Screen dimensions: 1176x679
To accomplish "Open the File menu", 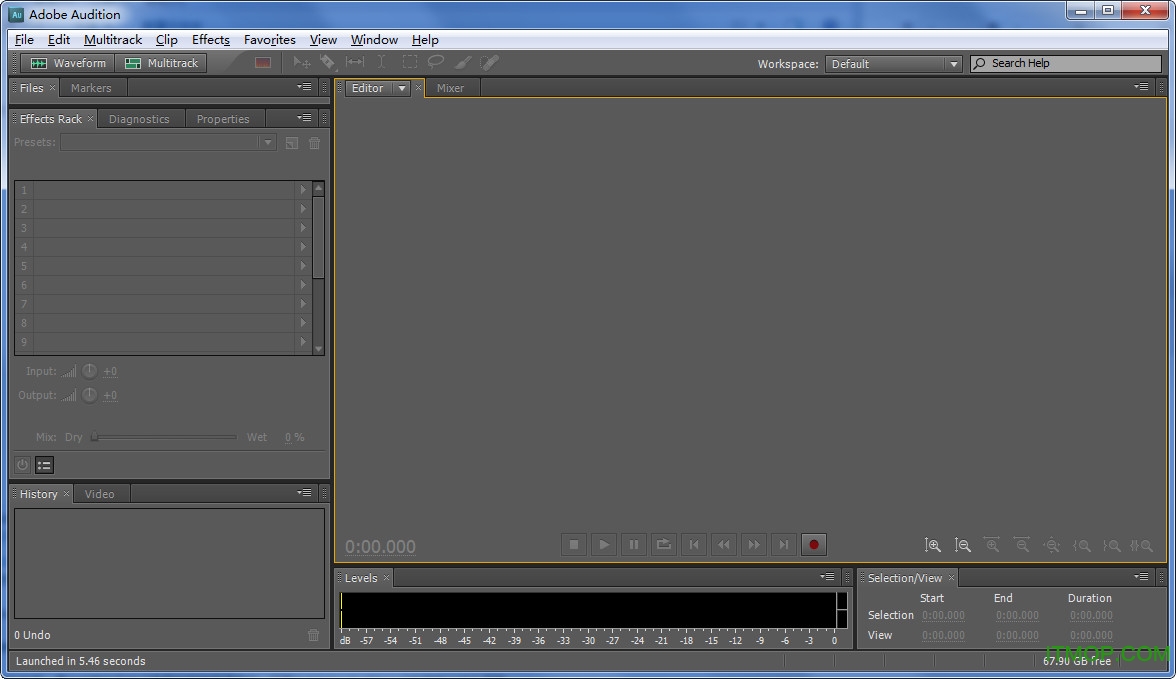I will click(24, 40).
